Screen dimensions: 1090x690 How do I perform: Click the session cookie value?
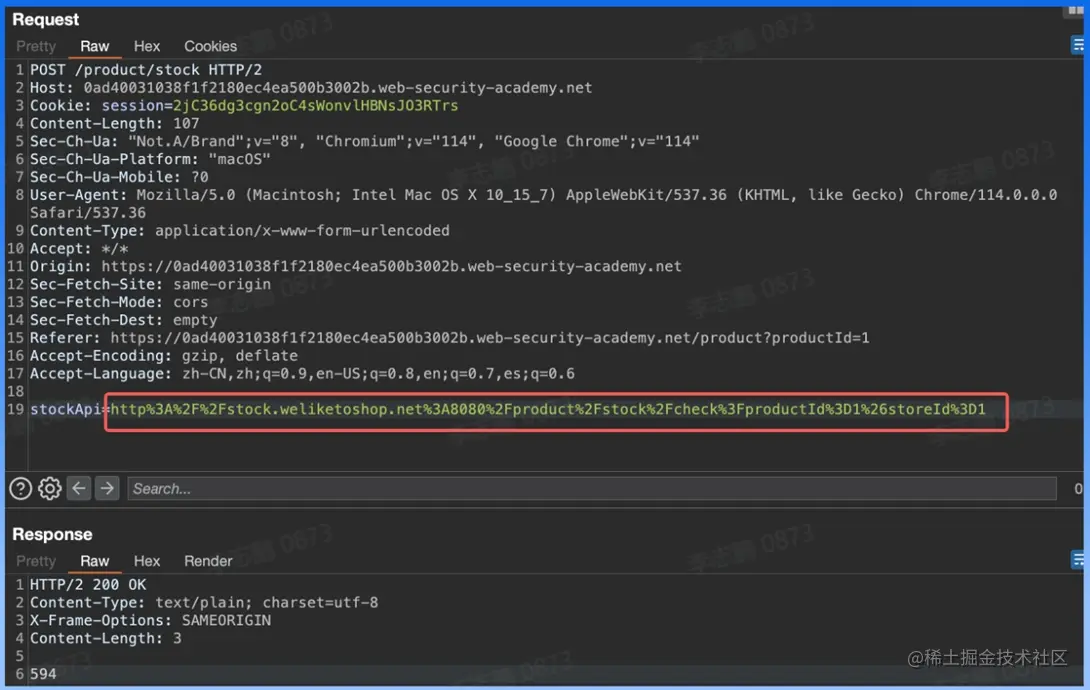[316, 106]
